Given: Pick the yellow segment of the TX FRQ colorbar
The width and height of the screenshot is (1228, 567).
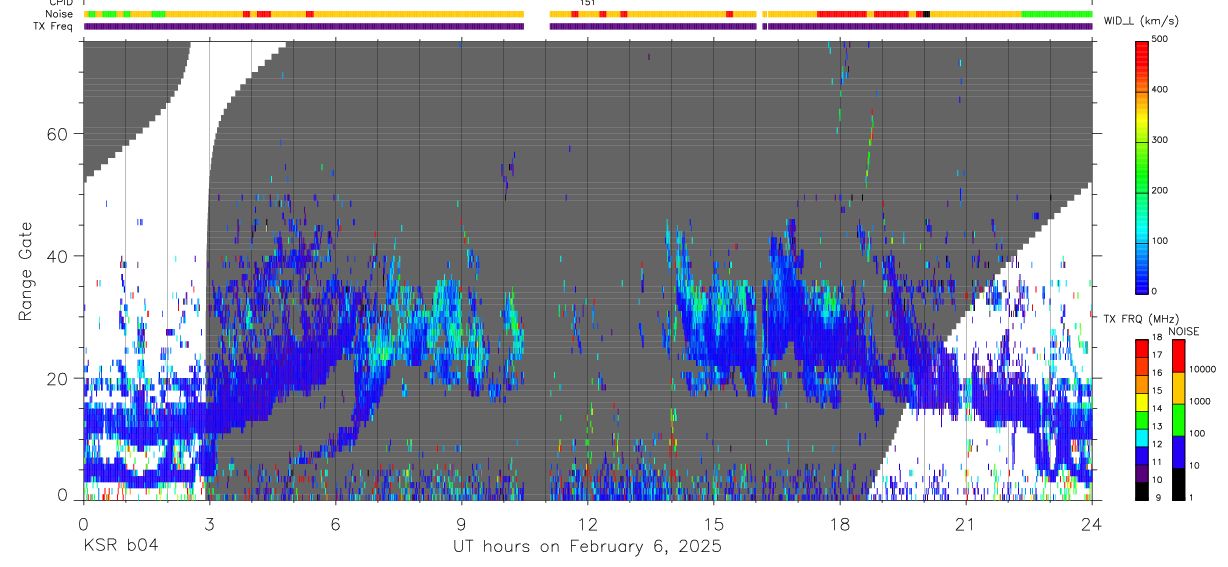Looking at the screenshot, I should [x=1142, y=402].
